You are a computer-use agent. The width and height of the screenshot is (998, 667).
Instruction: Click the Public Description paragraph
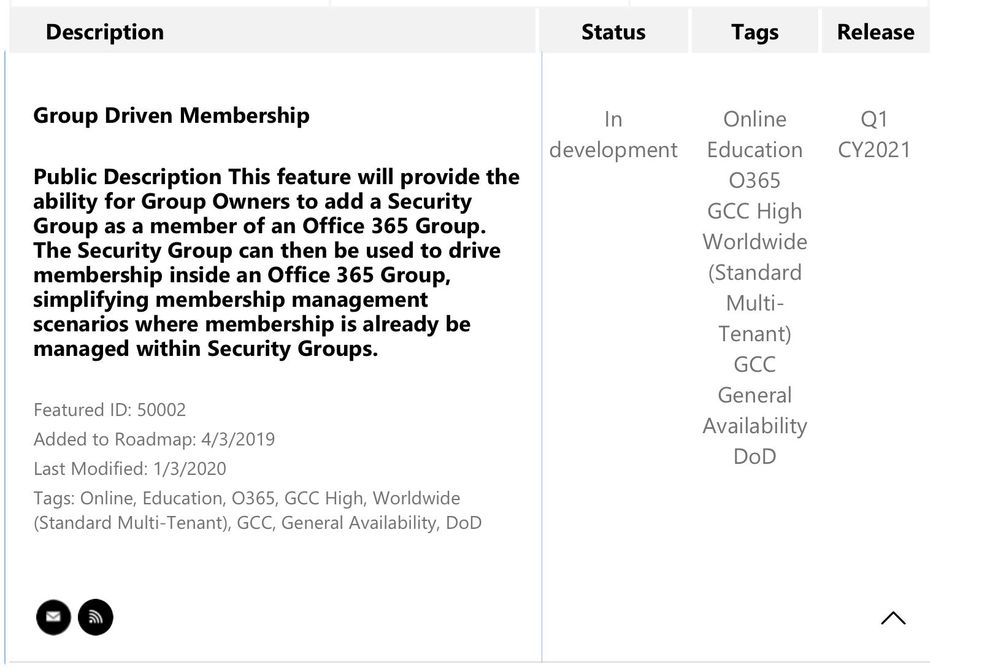click(276, 262)
